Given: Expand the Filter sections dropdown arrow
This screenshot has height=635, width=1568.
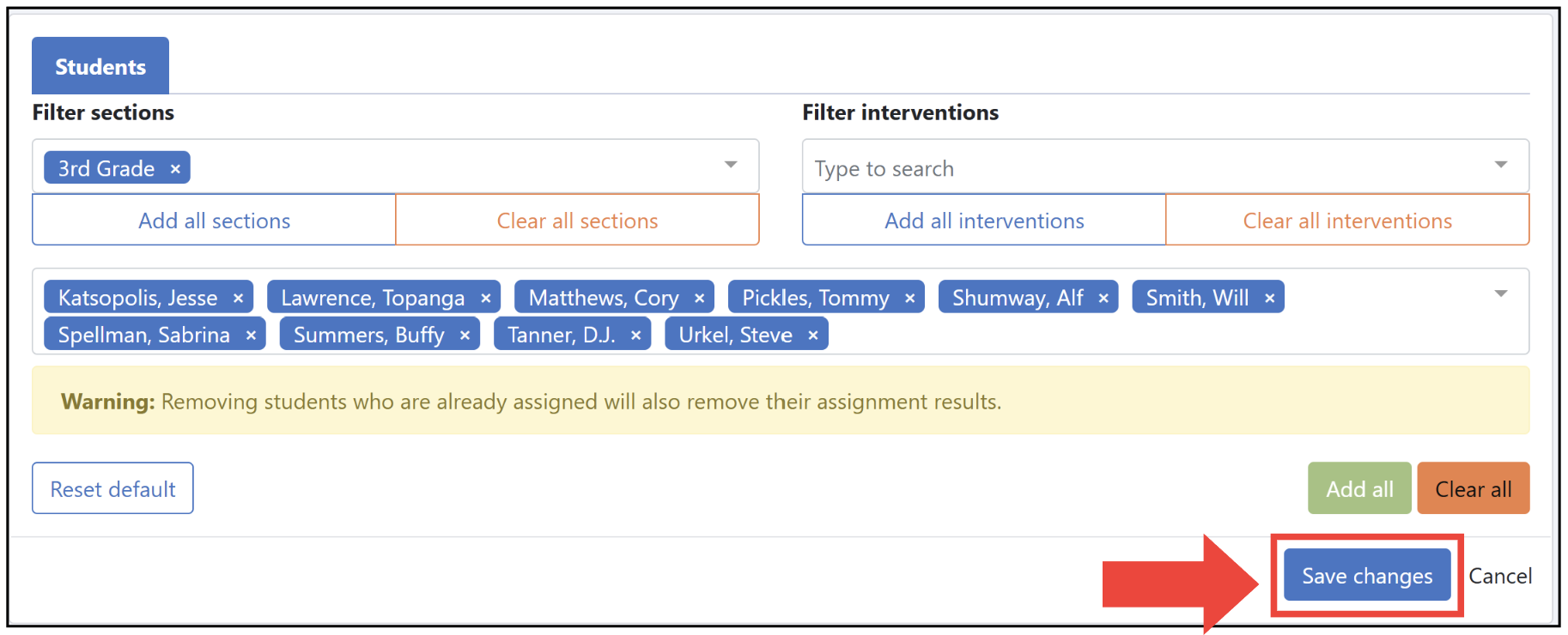Looking at the screenshot, I should [731, 165].
